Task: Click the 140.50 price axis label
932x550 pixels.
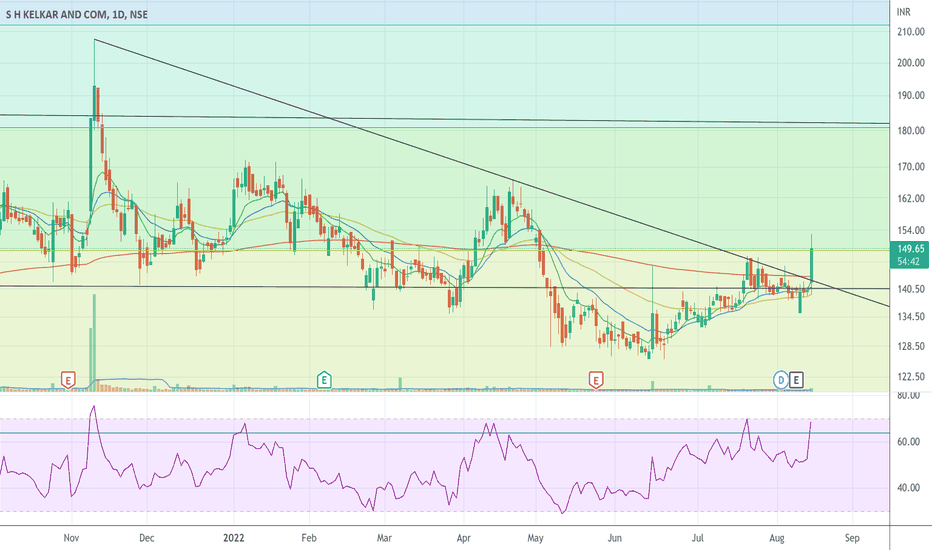Action: coord(911,289)
